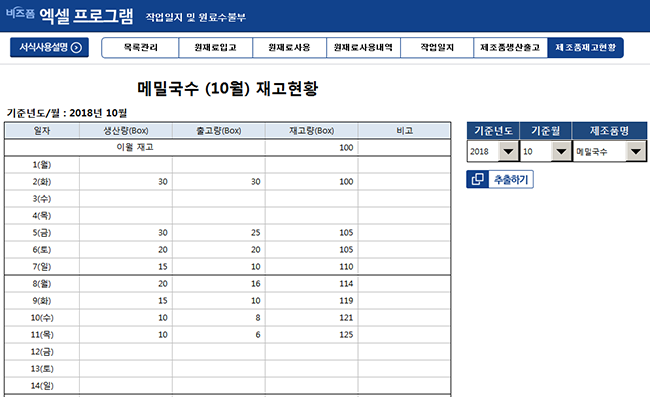The image size is (650, 397).
Task: Switch to the 작업일지 tab
Action: click(437, 48)
